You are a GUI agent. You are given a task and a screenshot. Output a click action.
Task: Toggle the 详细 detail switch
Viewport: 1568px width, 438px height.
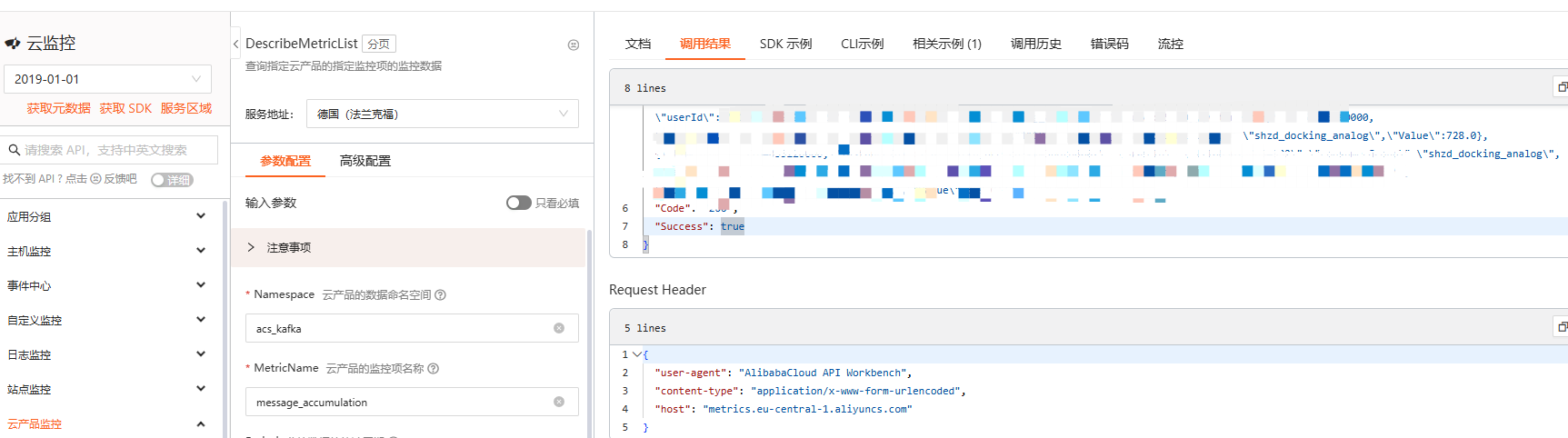(x=171, y=180)
